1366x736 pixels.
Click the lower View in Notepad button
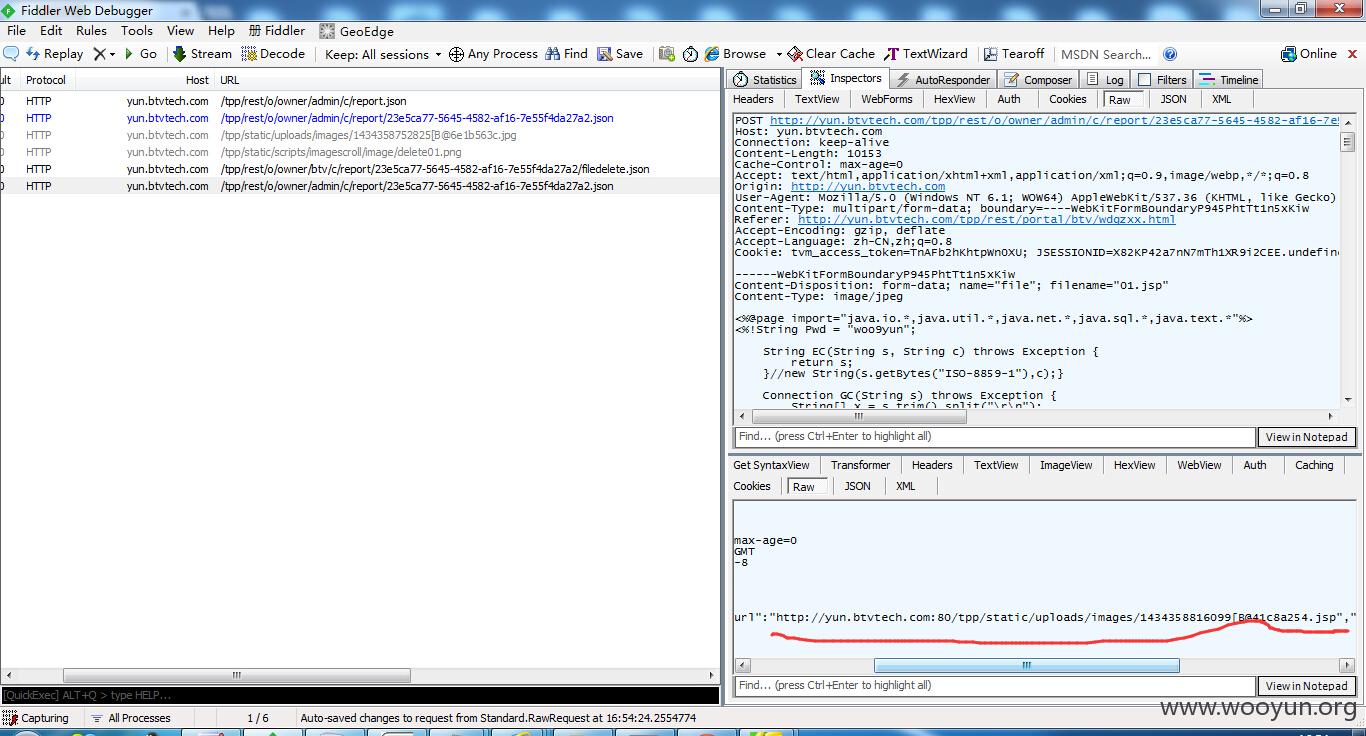coord(1306,686)
